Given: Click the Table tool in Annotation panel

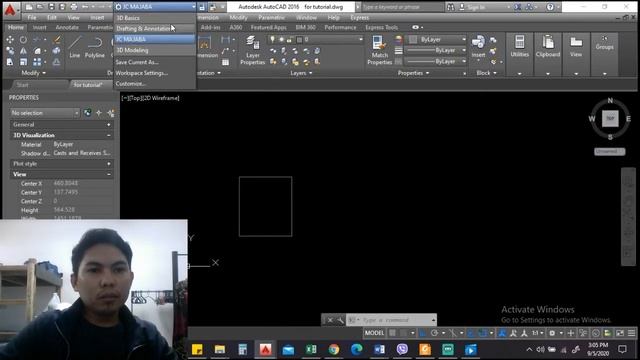Looking at the screenshot, I should [225, 62].
